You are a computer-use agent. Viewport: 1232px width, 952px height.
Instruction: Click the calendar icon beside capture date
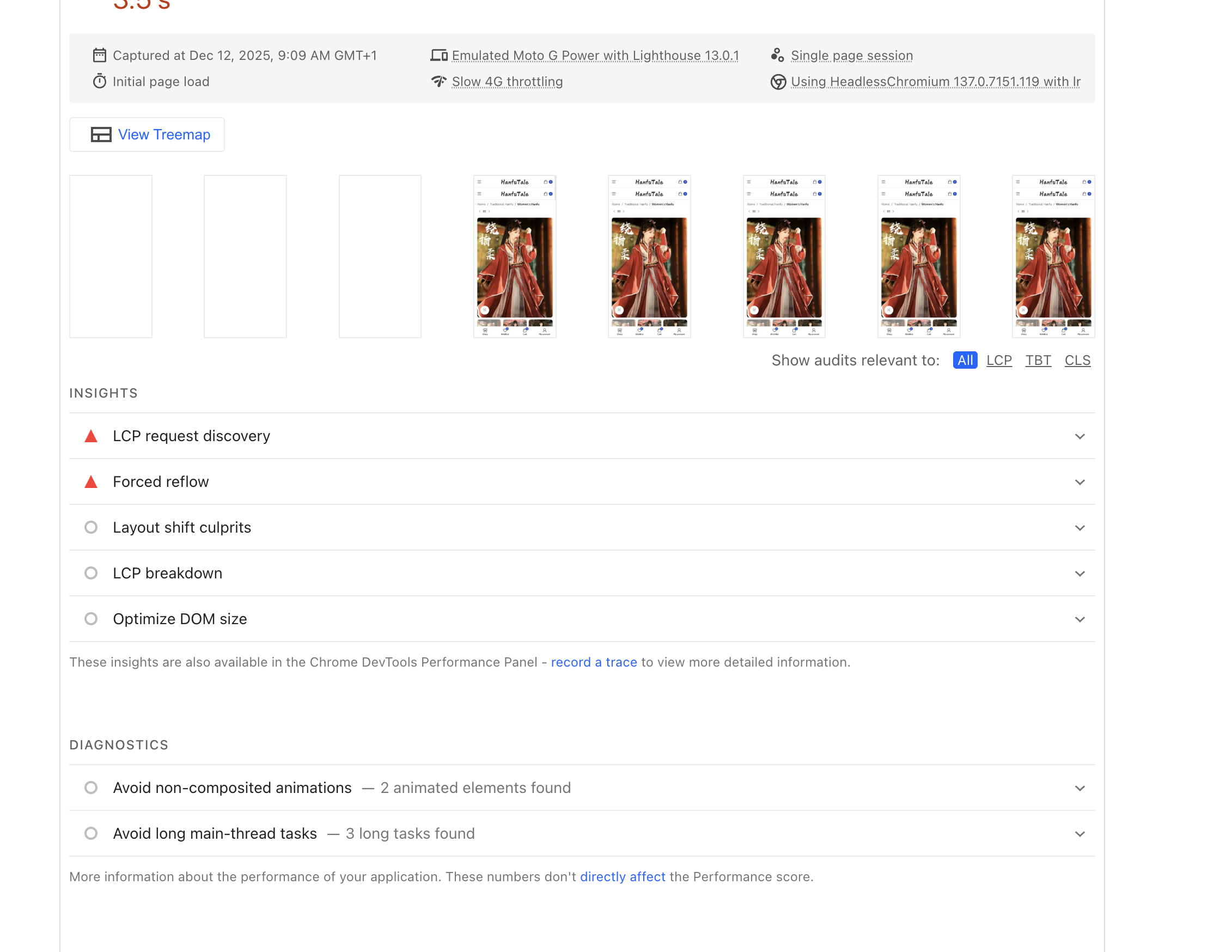pyautogui.click(x=99, y=55)
